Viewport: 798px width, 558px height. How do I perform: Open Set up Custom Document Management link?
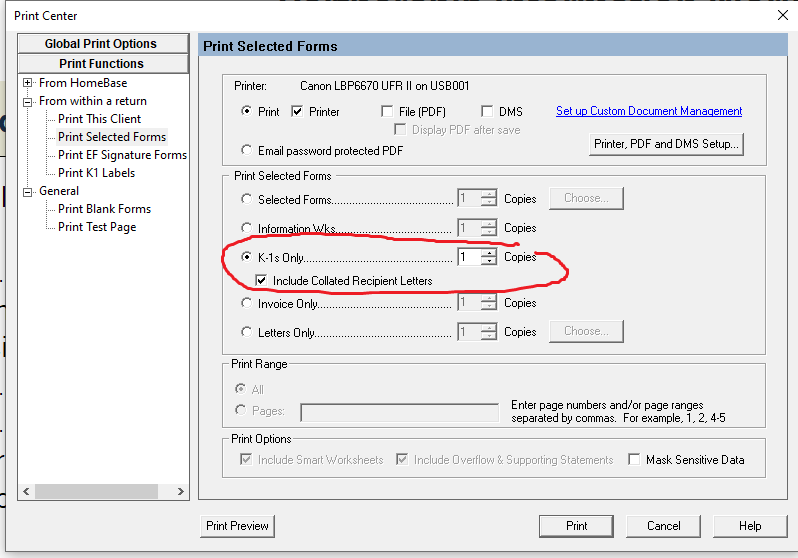point(649,111)
